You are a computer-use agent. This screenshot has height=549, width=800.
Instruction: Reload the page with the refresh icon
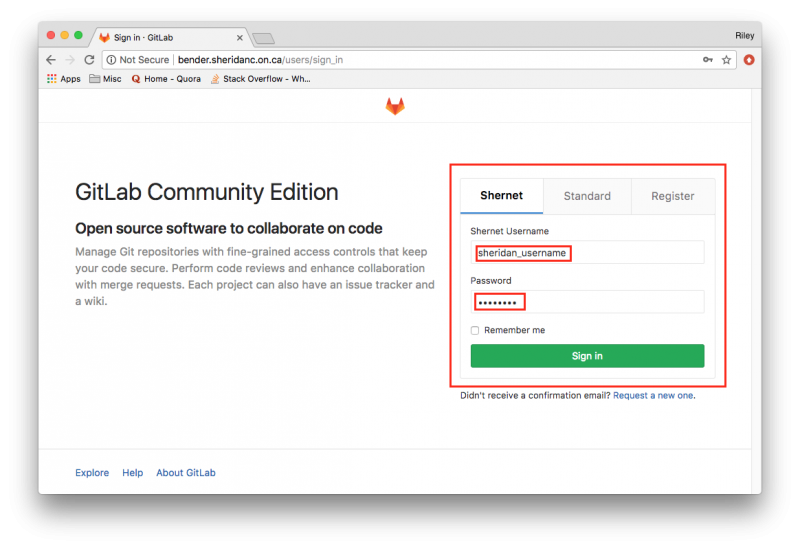coord(89,60)
